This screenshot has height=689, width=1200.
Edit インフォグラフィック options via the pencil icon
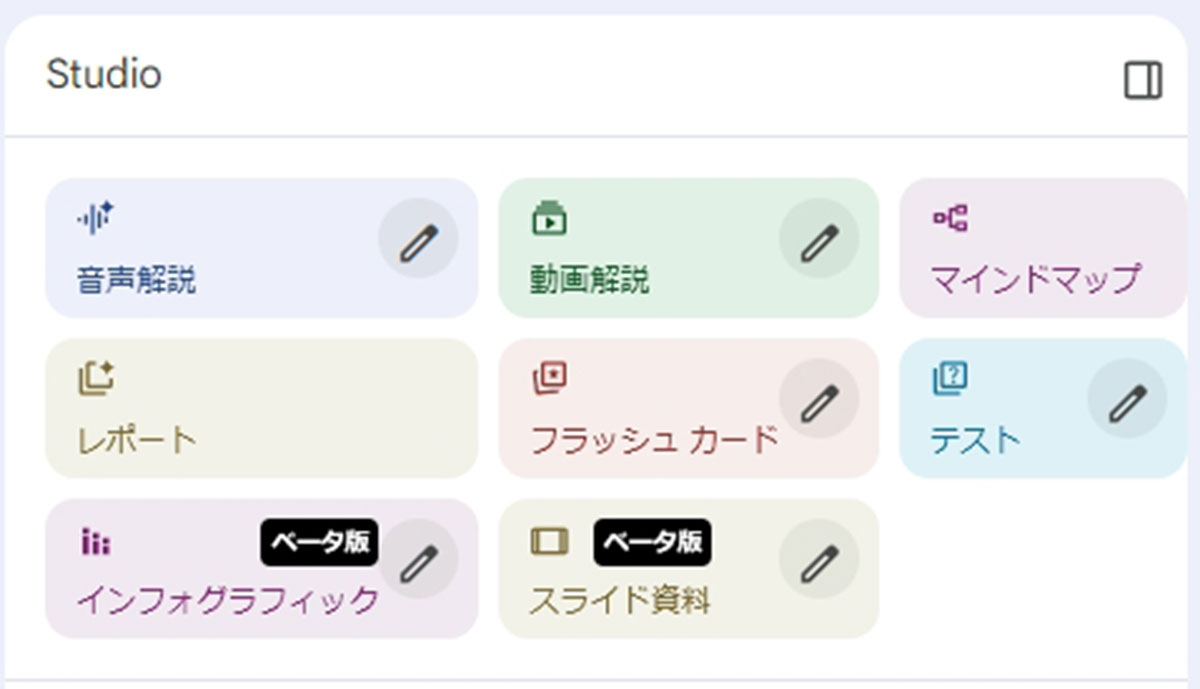tap(418, 561)
